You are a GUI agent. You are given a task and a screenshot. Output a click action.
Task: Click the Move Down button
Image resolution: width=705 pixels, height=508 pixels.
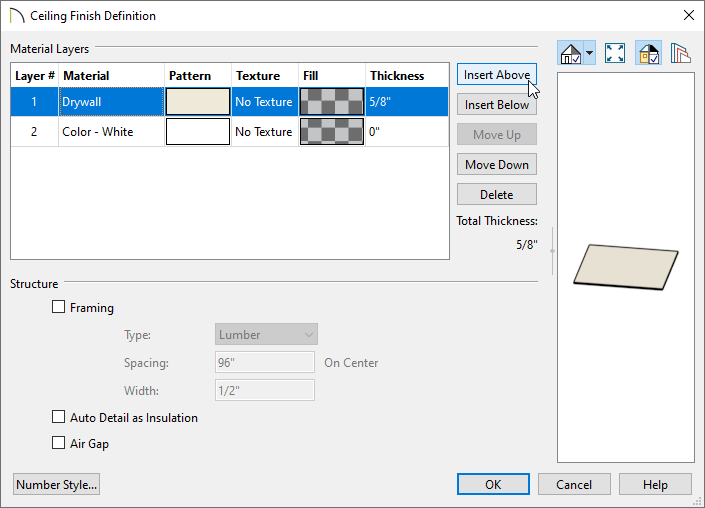[x=497, y=165]
